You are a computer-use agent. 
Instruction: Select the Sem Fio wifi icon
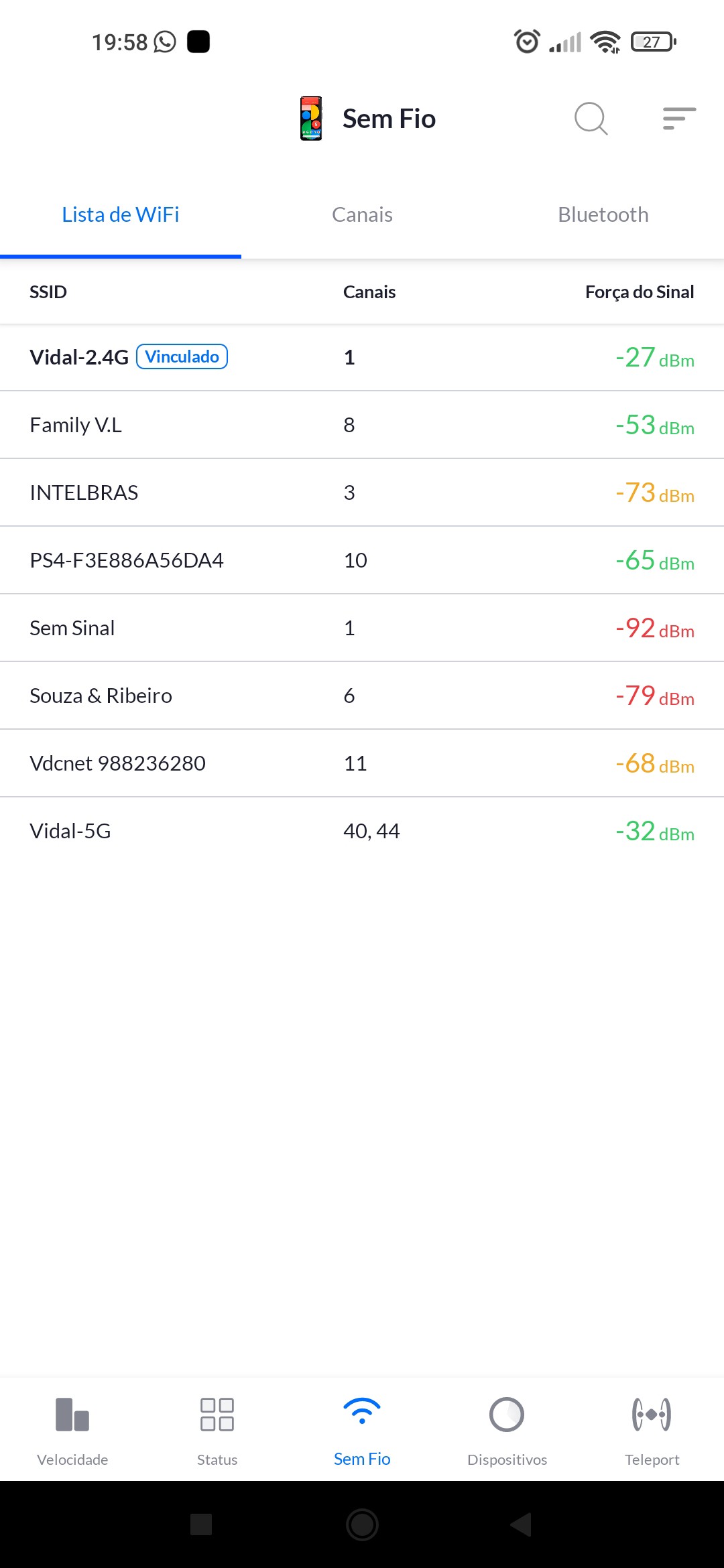point(362,1411)
